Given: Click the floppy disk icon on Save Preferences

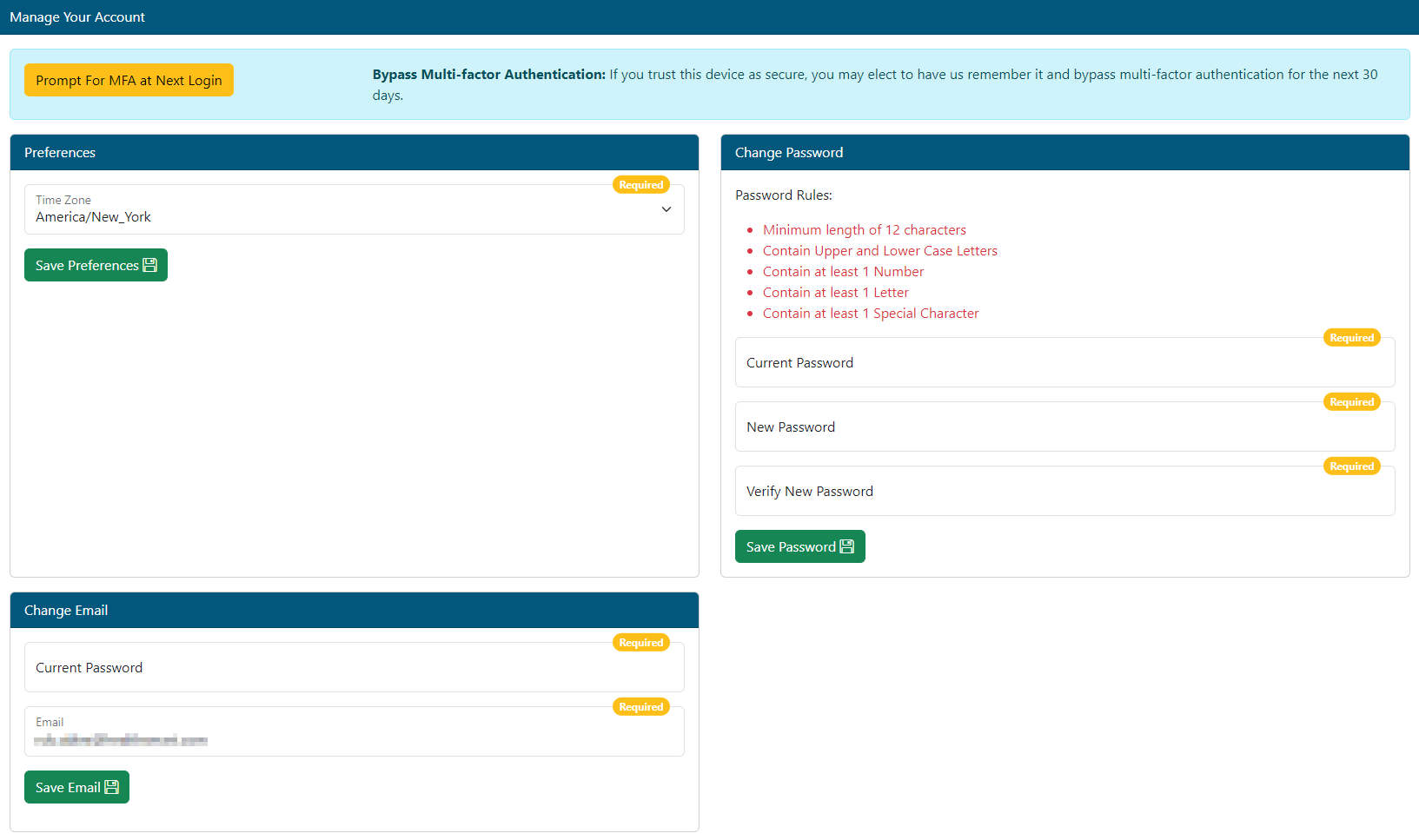Looking at the screenshot, I should tap(149, 265).
